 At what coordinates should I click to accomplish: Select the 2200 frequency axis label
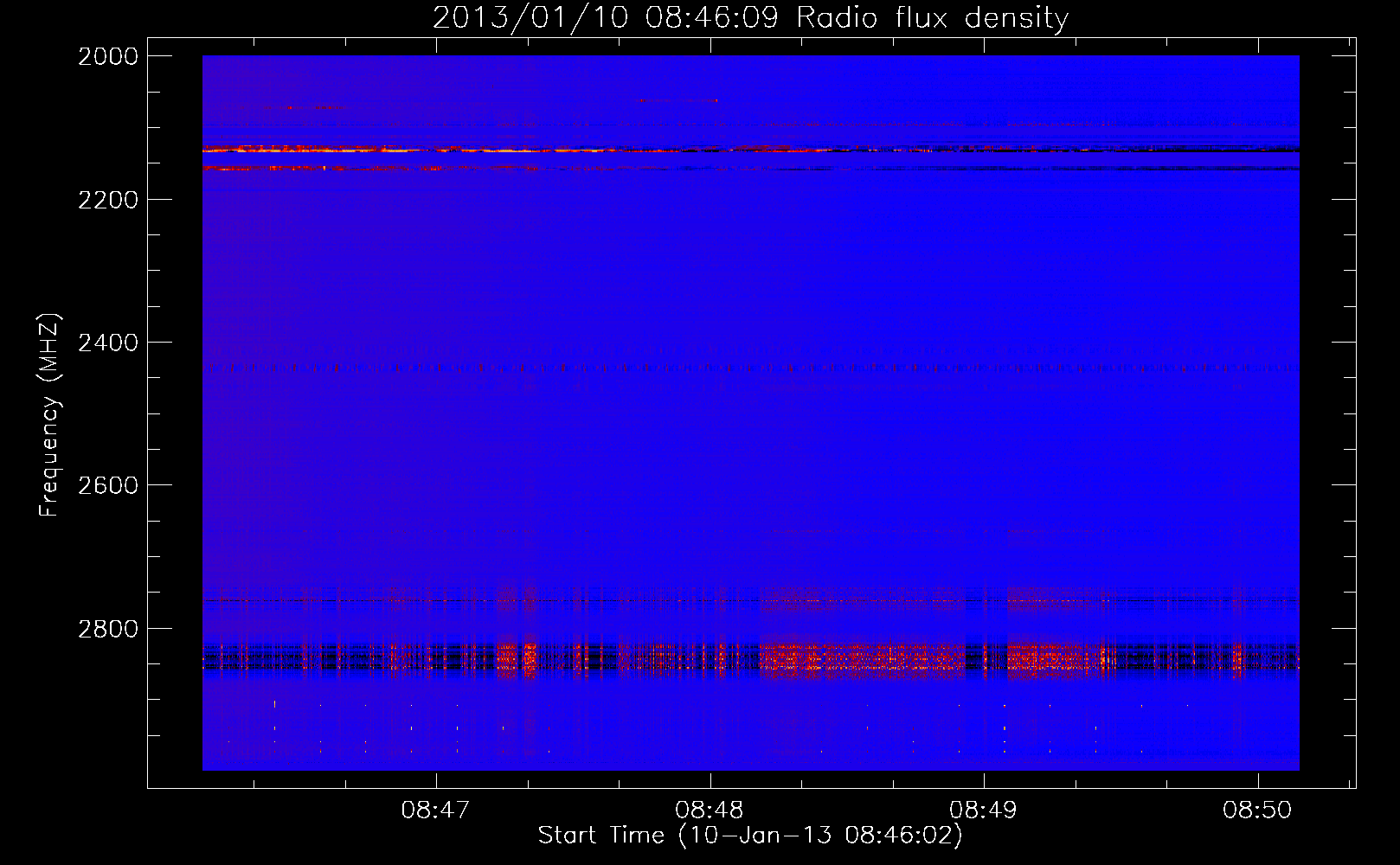tap(108, 200)
